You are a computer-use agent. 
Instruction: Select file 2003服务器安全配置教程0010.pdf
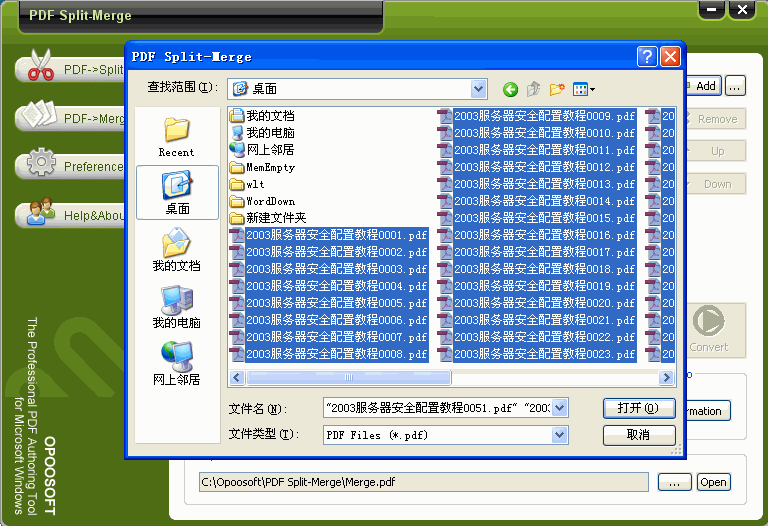(x=537, y=133)
